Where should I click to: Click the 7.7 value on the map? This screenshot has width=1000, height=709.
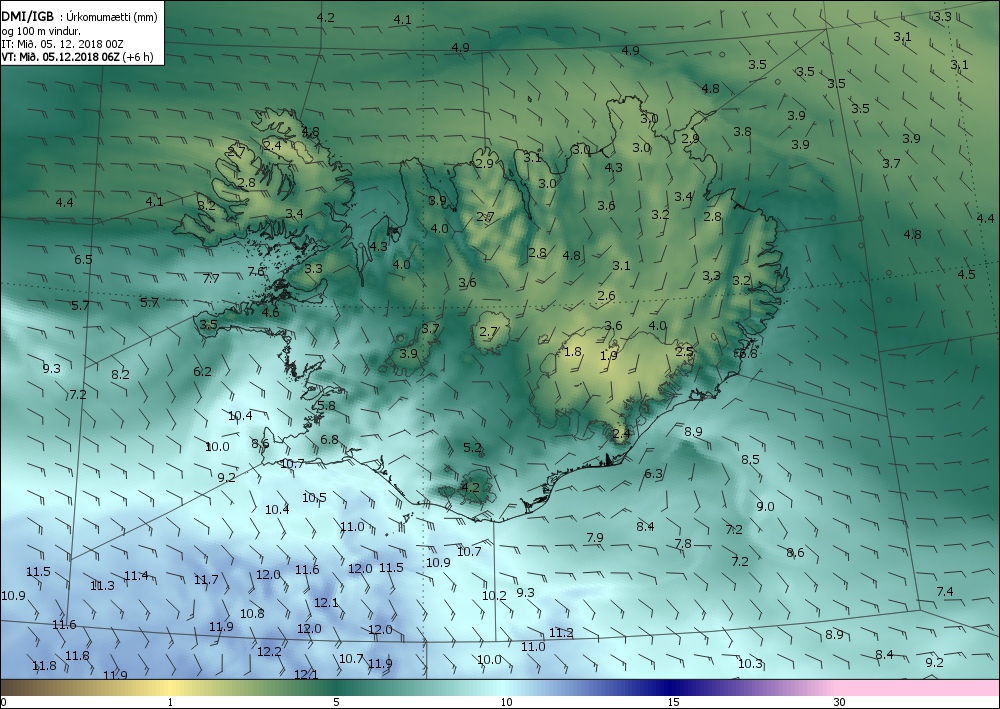coord(210,278)
